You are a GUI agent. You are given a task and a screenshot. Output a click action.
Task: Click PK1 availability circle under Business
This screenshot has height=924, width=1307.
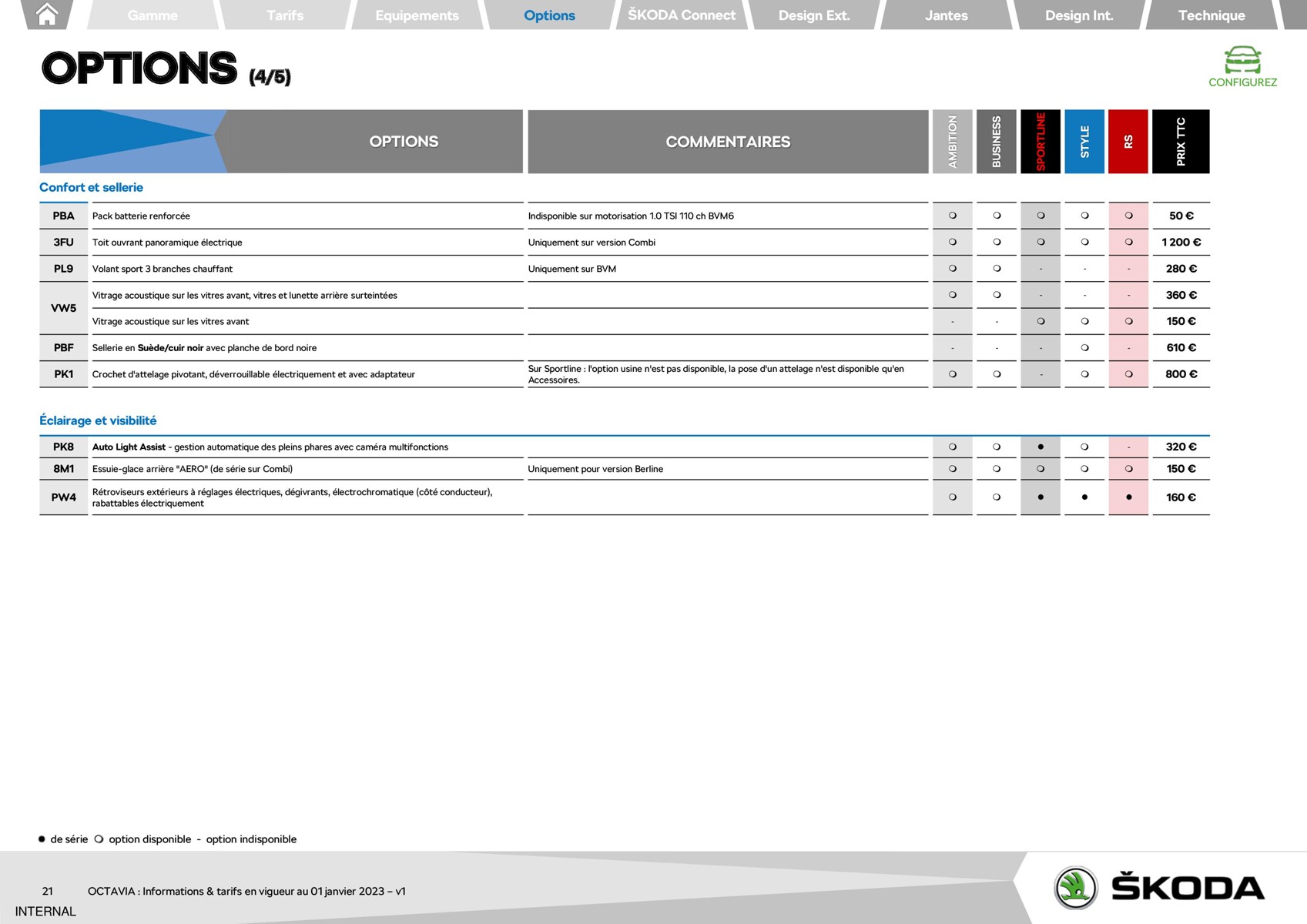[997, 374]
